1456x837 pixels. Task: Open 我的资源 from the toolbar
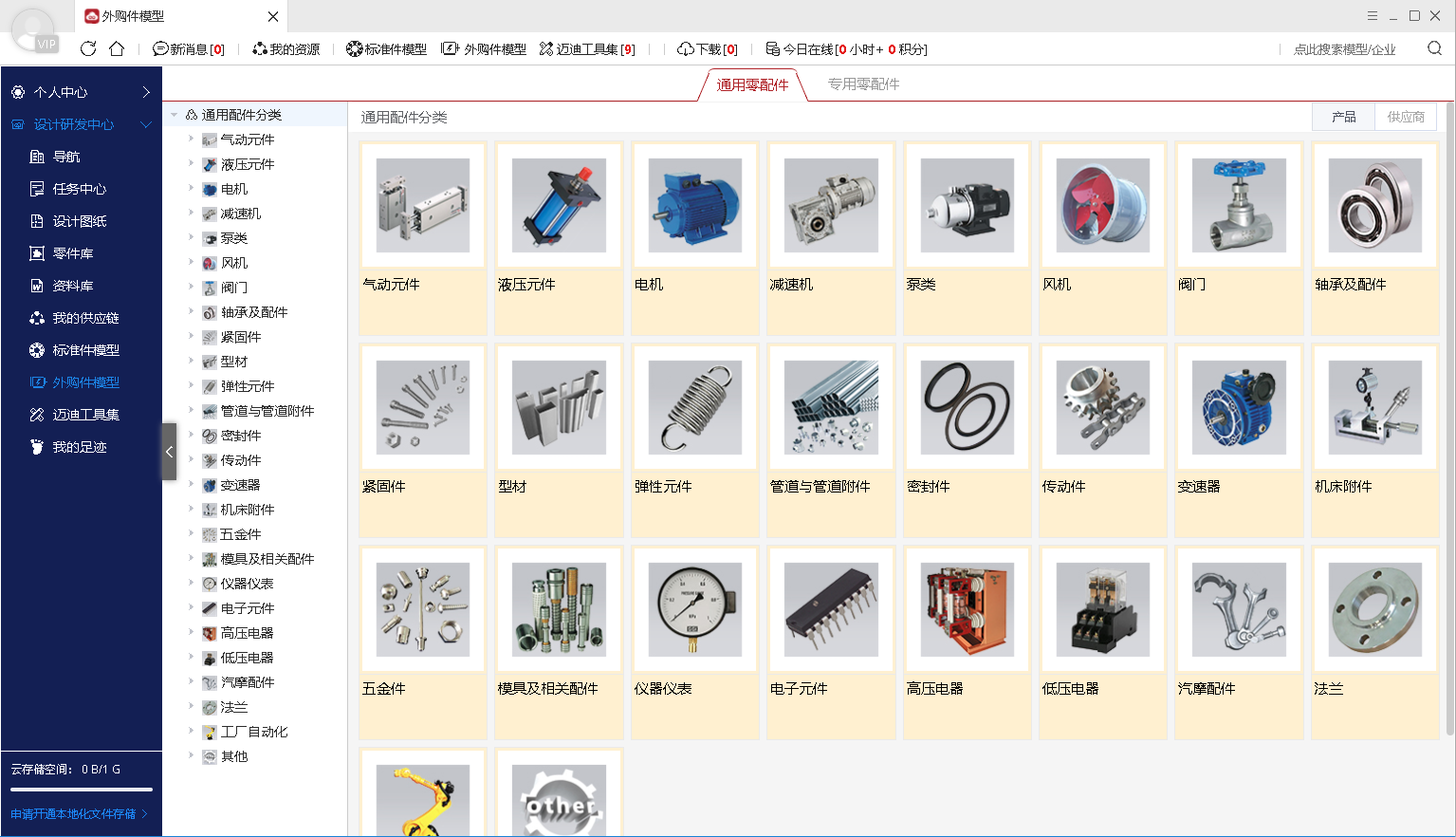pos(286,49)
